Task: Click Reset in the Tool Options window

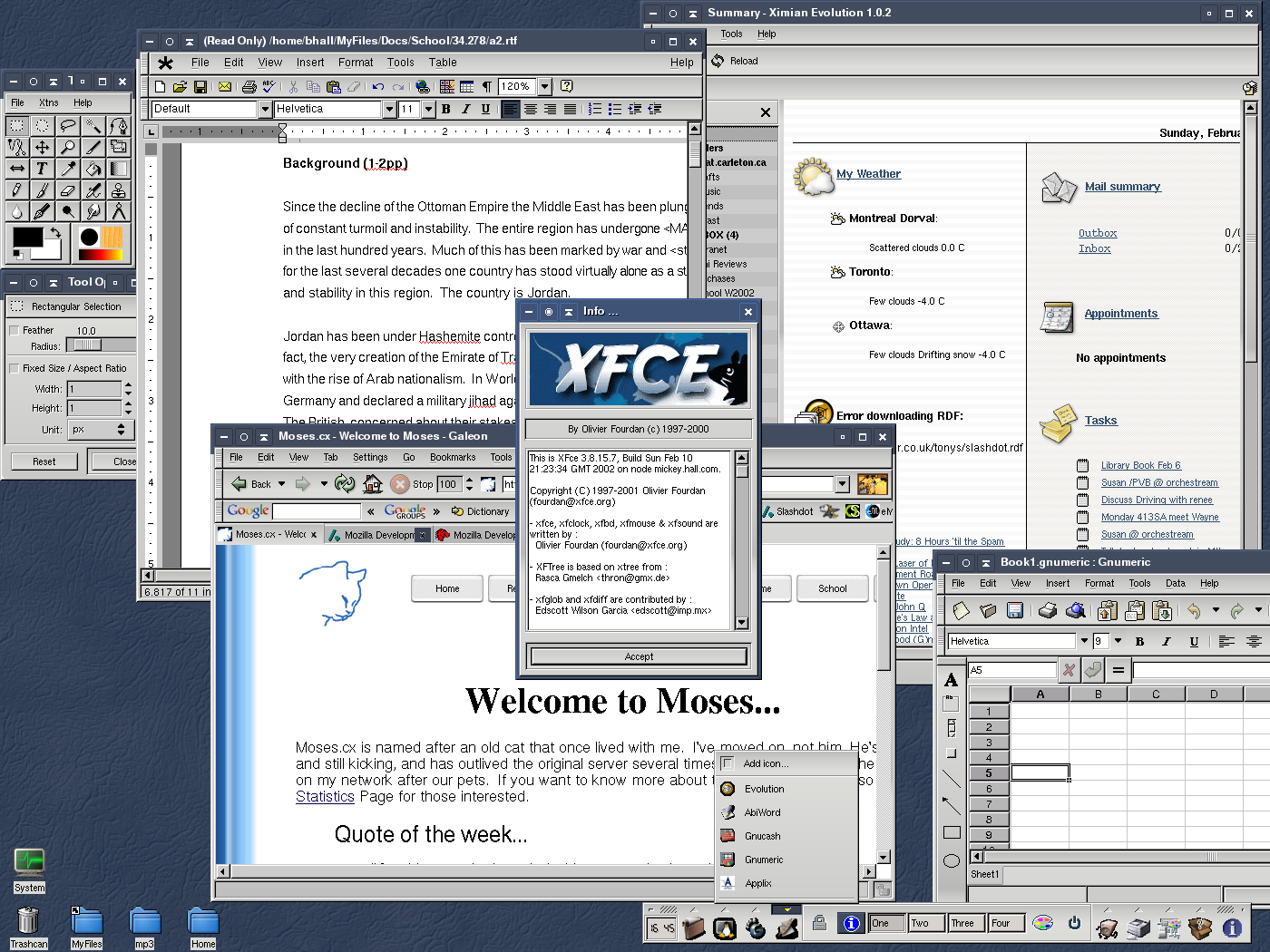Action: (x=44, y=461)
